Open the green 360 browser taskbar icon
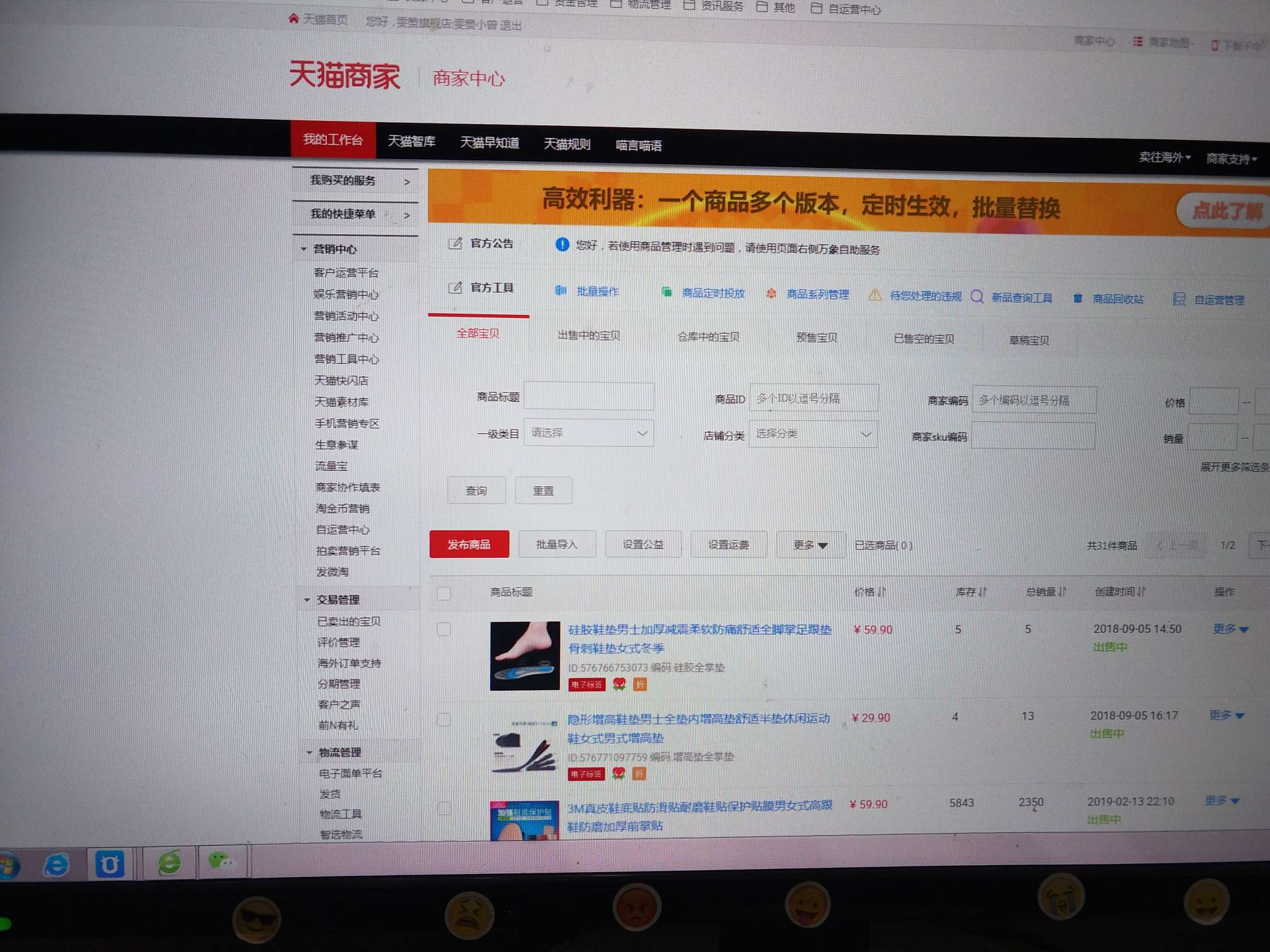 (169, 863)
